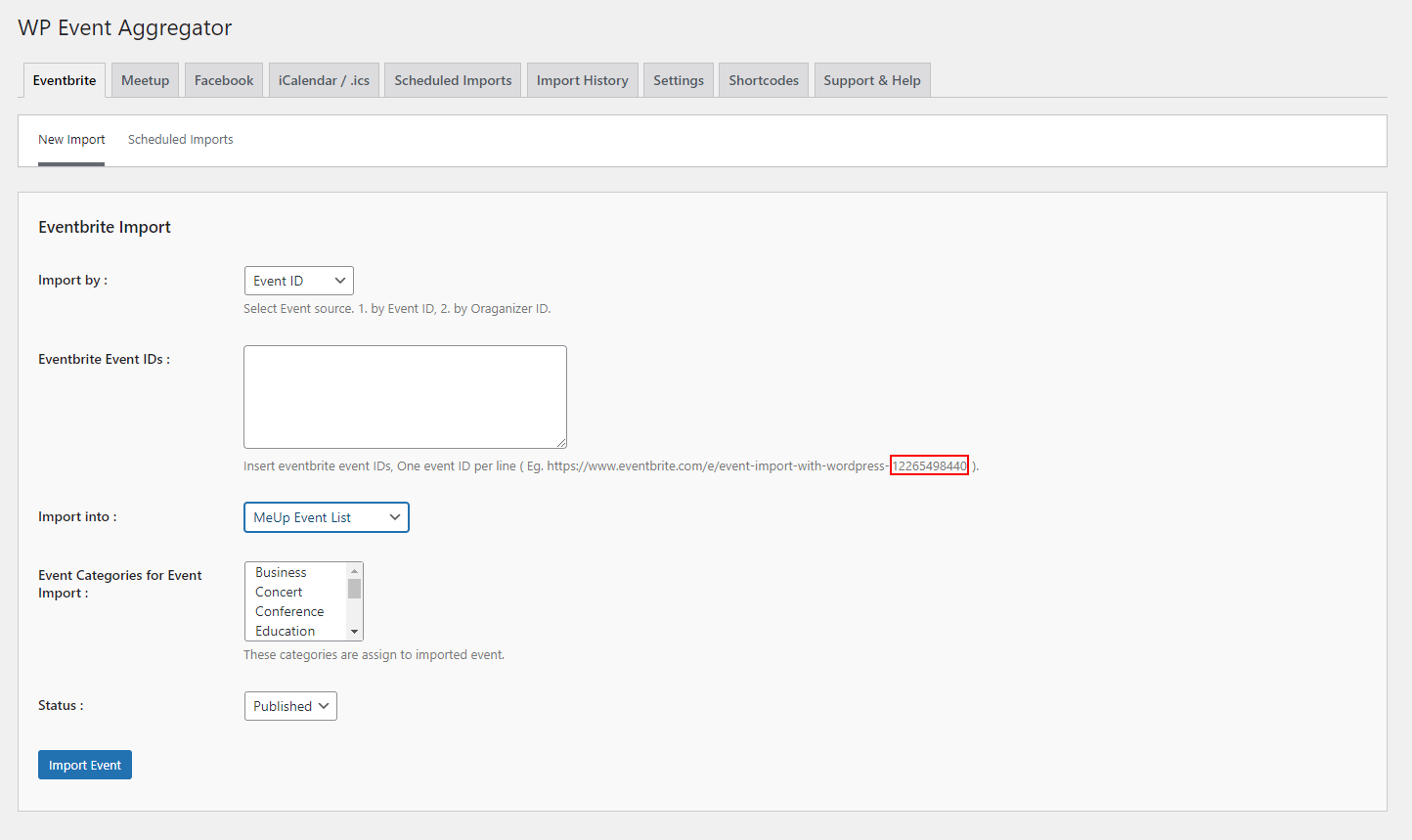Click the Import Event button
The width and height of the screenshot is (1412, 840).
[x=85, y=765]
